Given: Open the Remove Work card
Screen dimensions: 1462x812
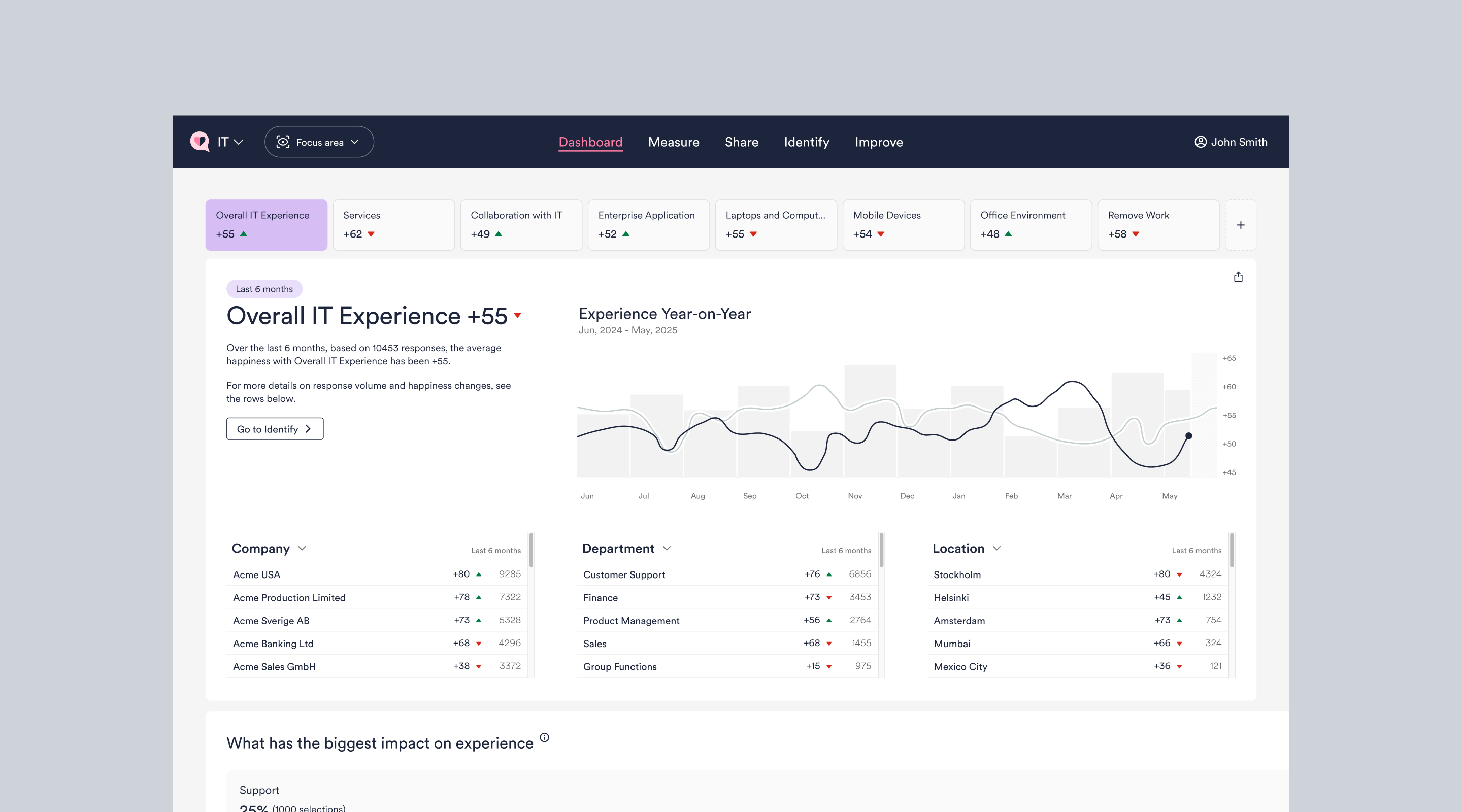Looking at the screenshot, I should point(1158,225).
